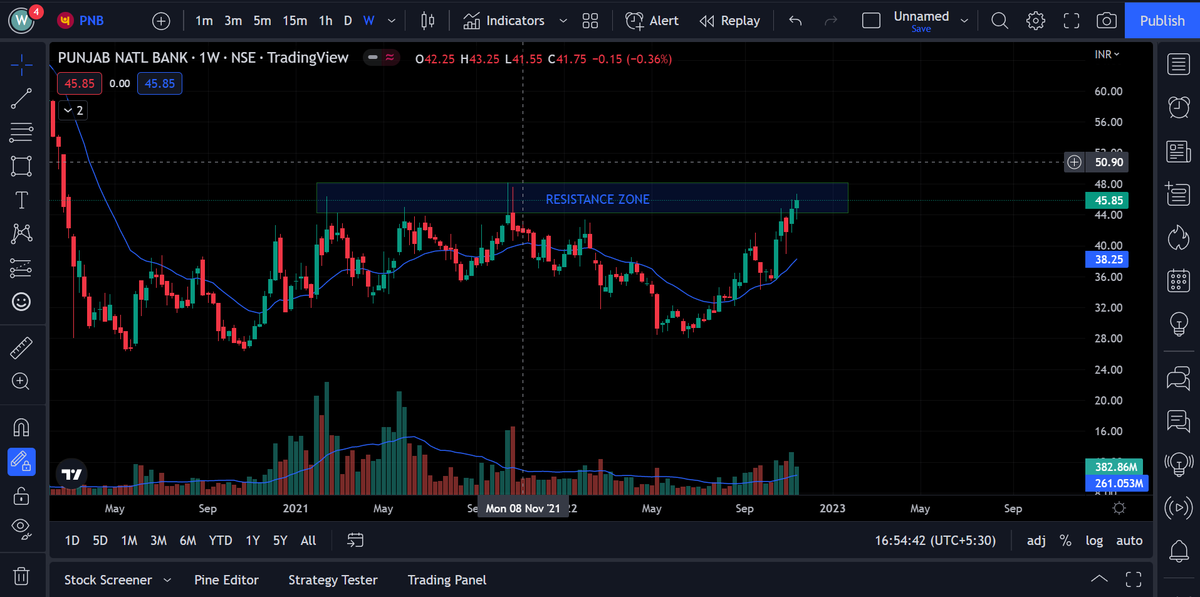Viewport: 1200px width, 597px height.
Task: Open the Indicators dialog
Action: (504, 21)
